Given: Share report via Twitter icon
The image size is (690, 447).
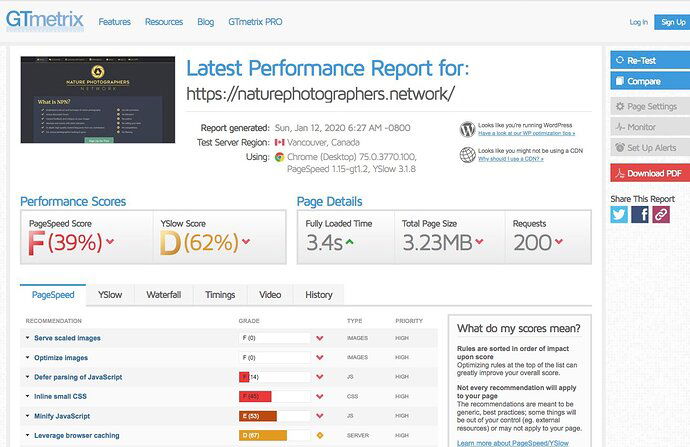Looking at the screenshot, I should [x=620, y=214].
